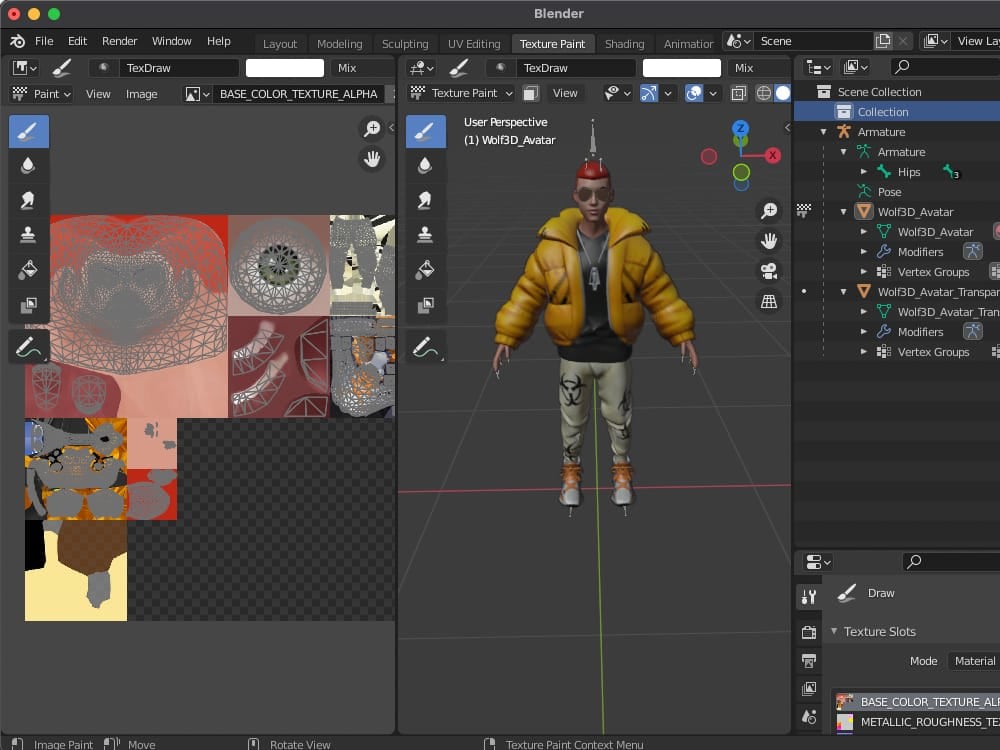Collapse the top Armature tree item
This screenshot has width=1000, height=750.
tap(823, 132)
